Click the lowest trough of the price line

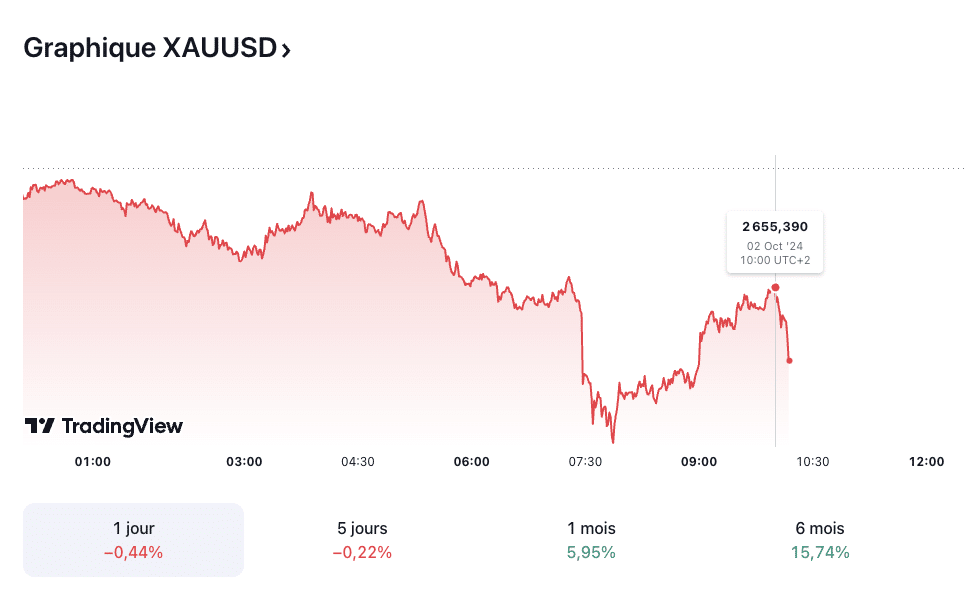coord(613,440)
